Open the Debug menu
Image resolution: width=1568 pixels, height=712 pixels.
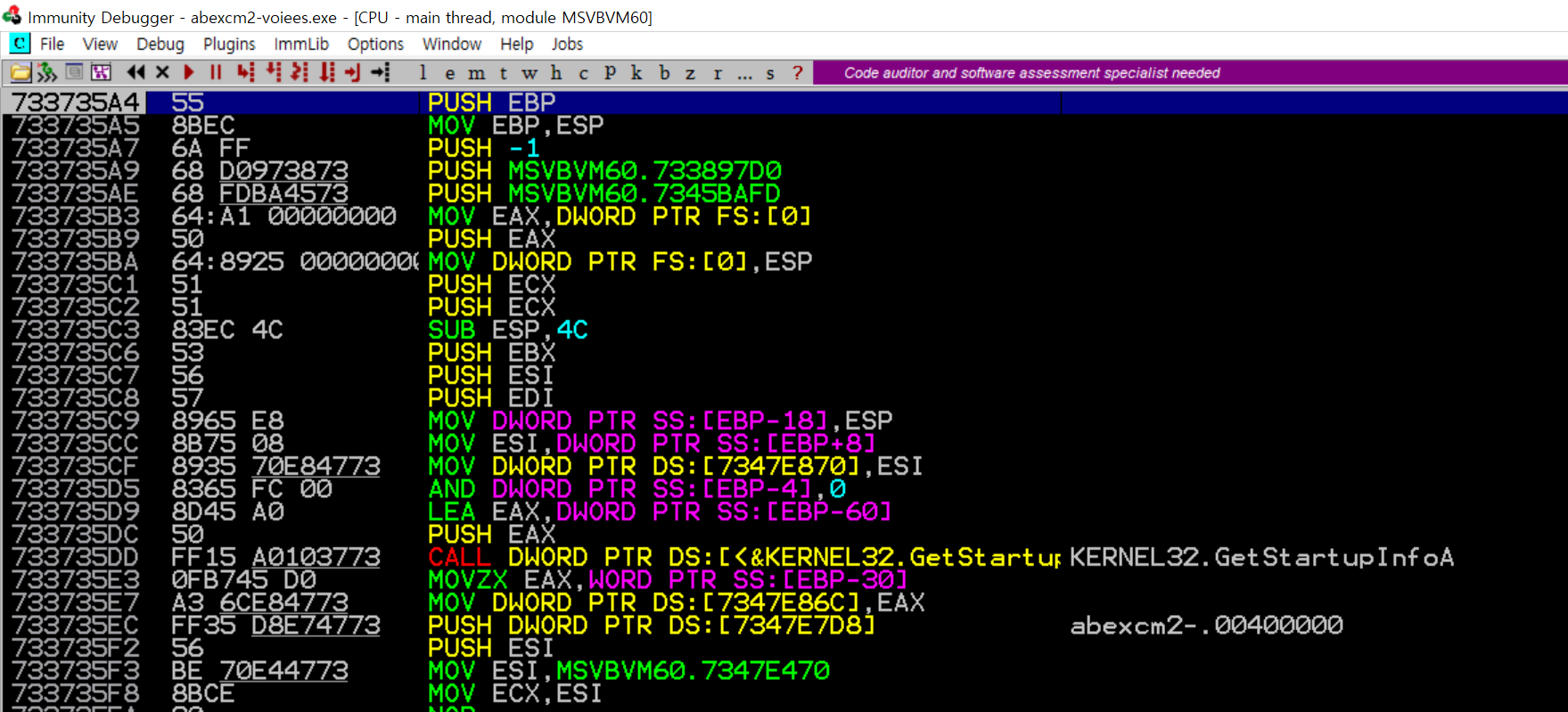[x=160, y=44]
